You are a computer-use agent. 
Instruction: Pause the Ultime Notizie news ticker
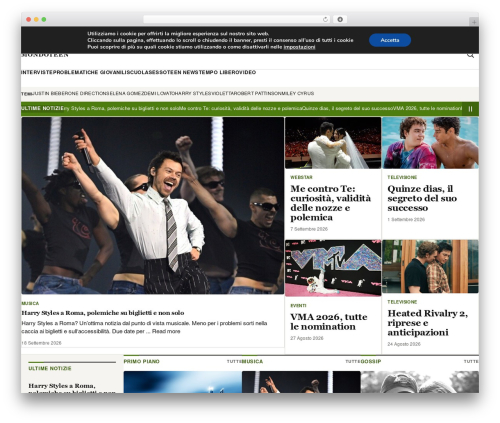coord(470,109)
